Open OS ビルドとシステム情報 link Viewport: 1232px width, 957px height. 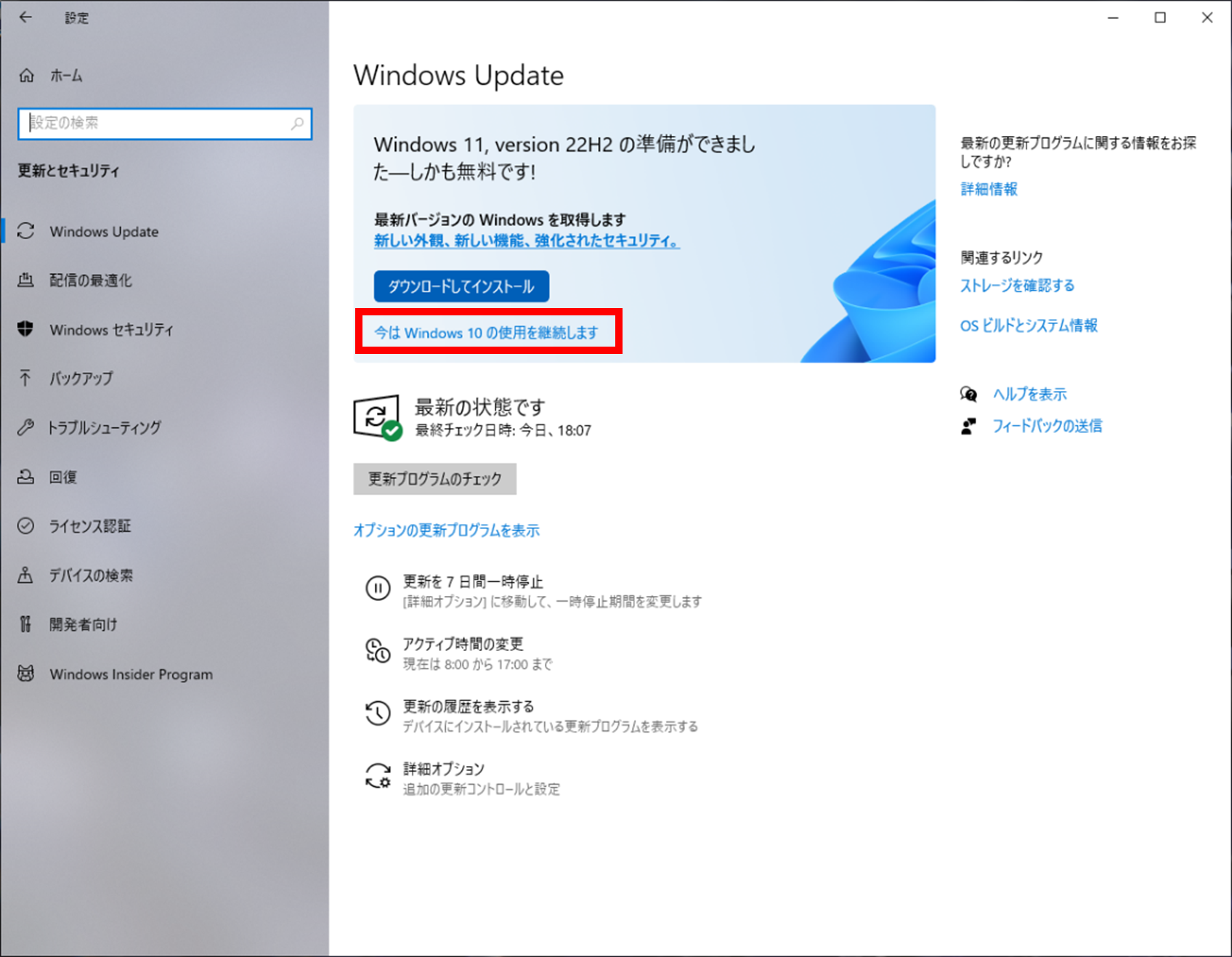[x=1029, y=326]
